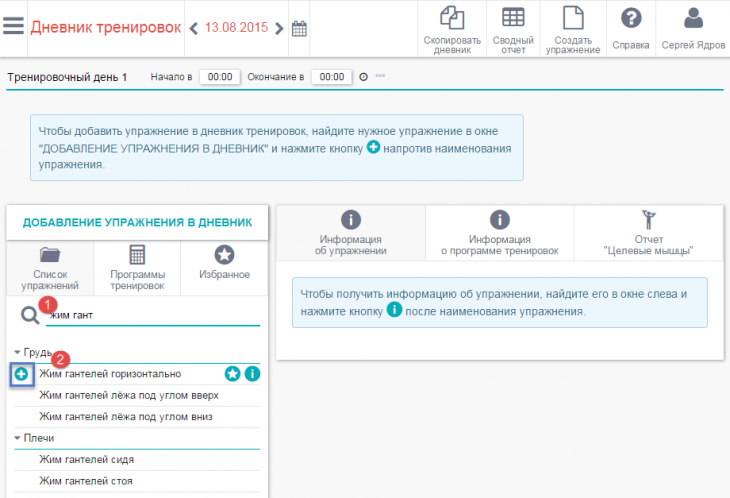Open the hamburger main menu
This screenshot has width=730, height=498.
13,27
